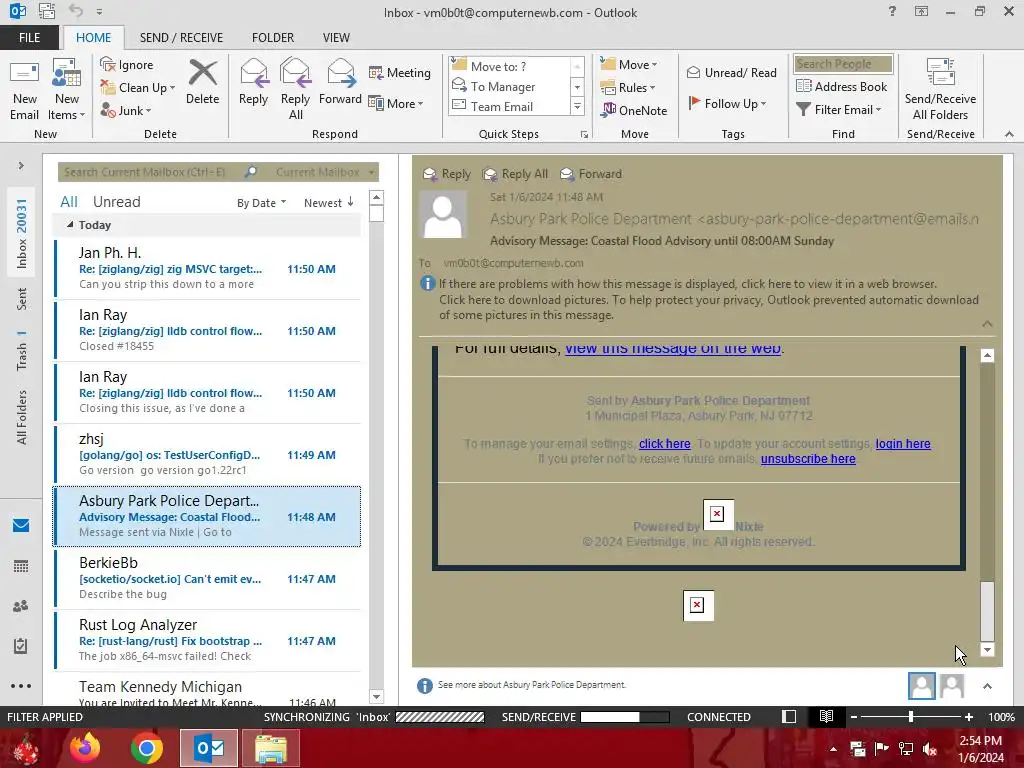
Task: Open the Current Mailbox scope dropdown
Action: 325,172
